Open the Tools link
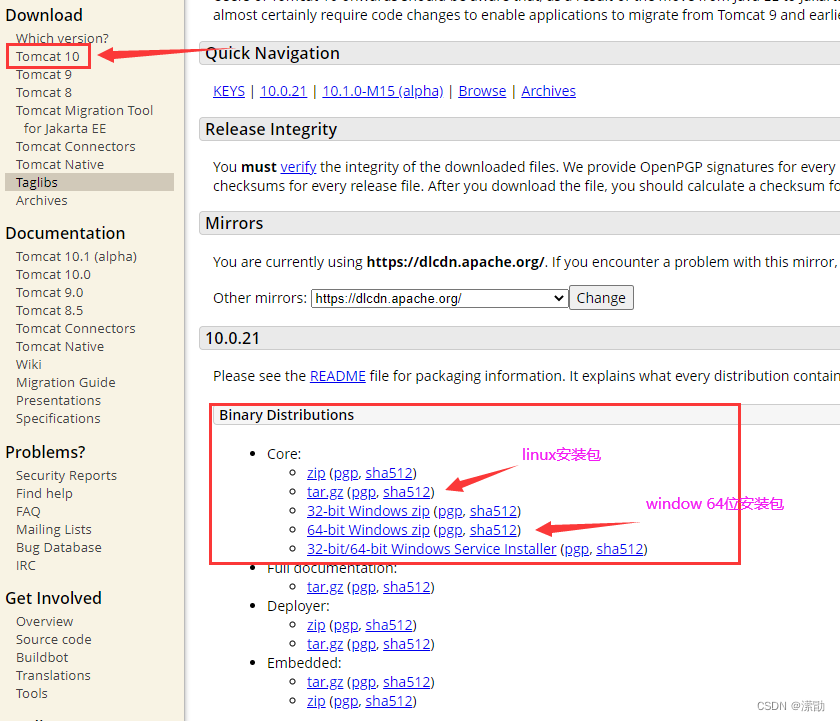The width and height of the screenshot is (840, 721). point(32,694)
